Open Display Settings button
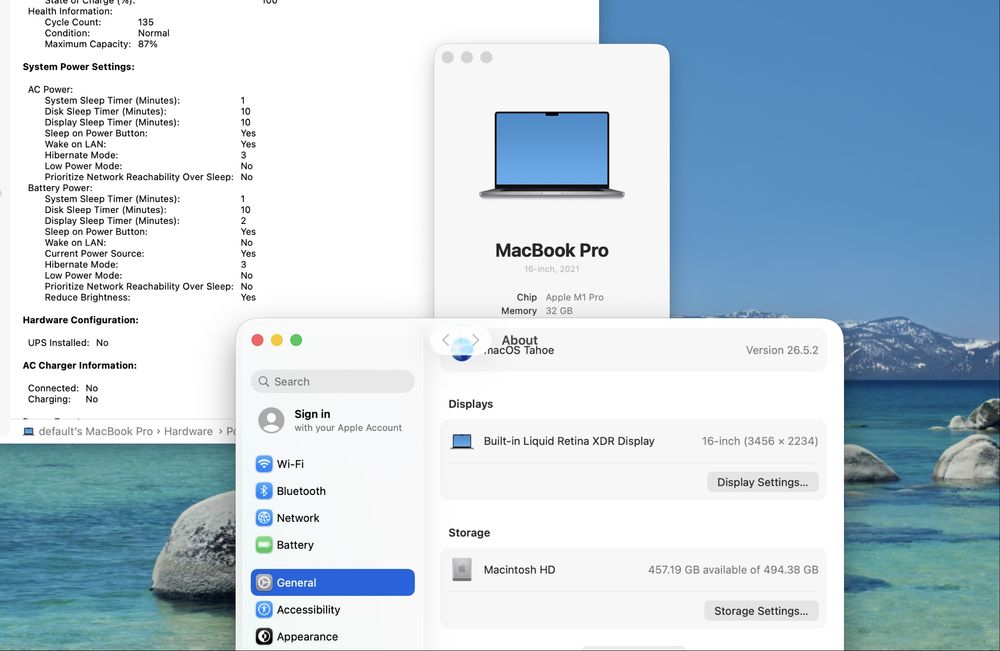Viewport: 1000px width, 651px height. tap(762, 482)
